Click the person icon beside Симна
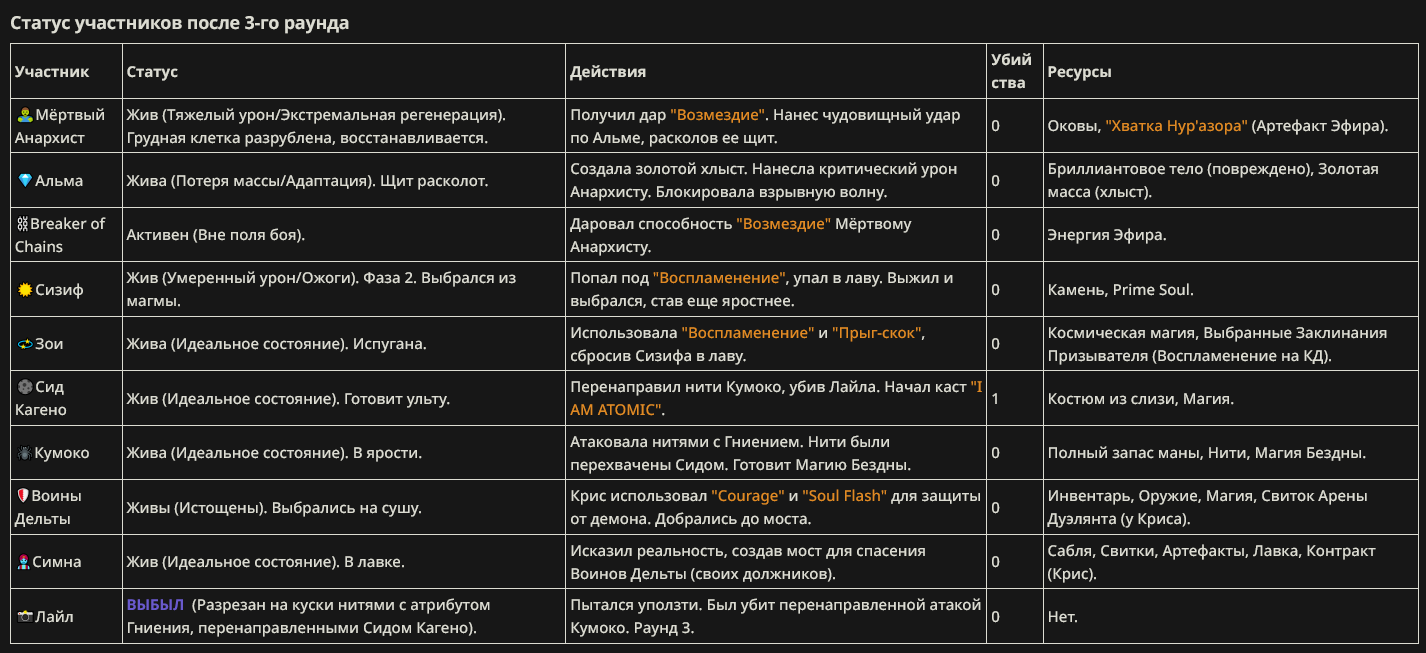 25,562
